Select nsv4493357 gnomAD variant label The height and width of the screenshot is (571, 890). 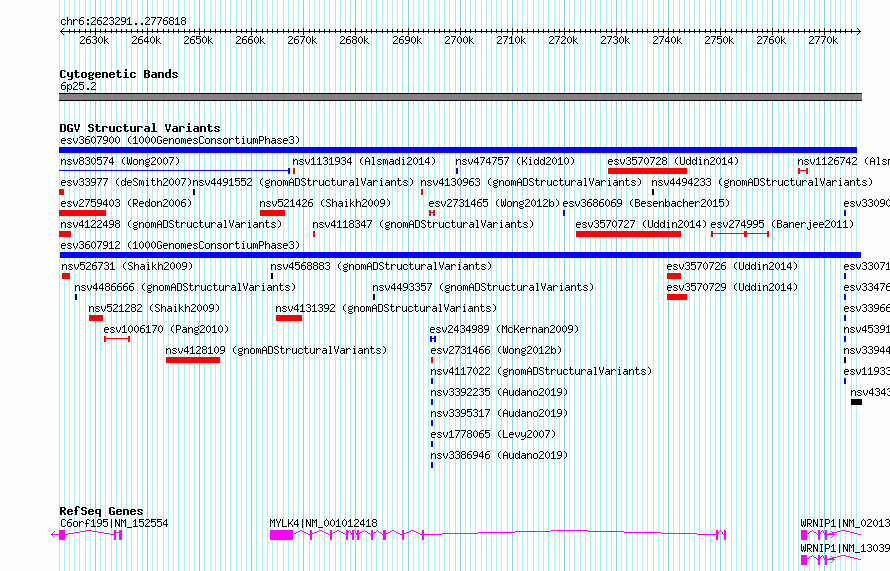483,287
